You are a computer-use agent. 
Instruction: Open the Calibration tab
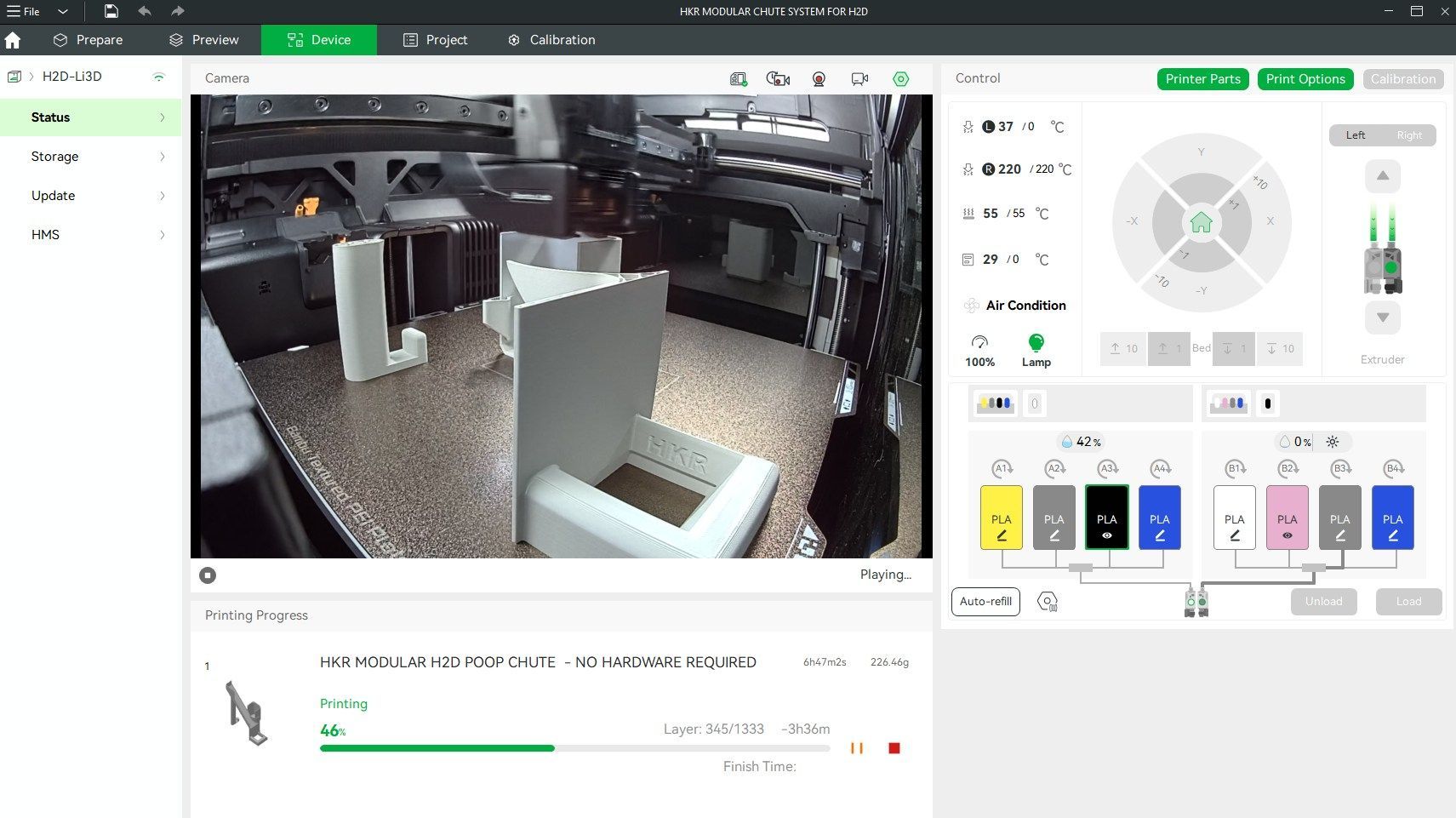tap(551, 40)
